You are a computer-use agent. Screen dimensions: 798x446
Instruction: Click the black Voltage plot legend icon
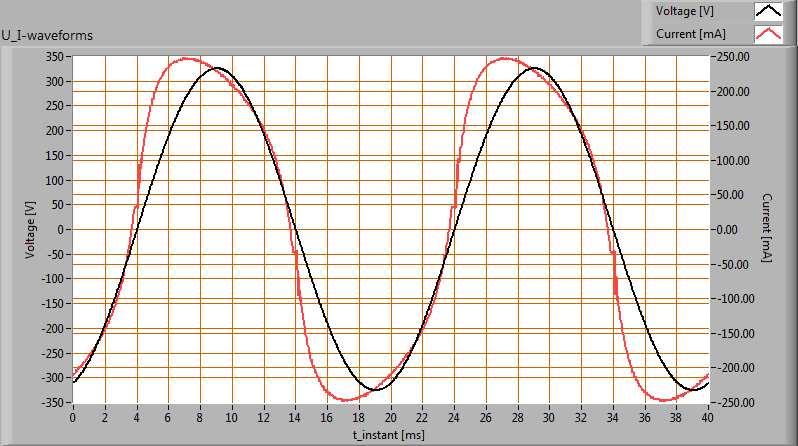(x=767, y=11)
